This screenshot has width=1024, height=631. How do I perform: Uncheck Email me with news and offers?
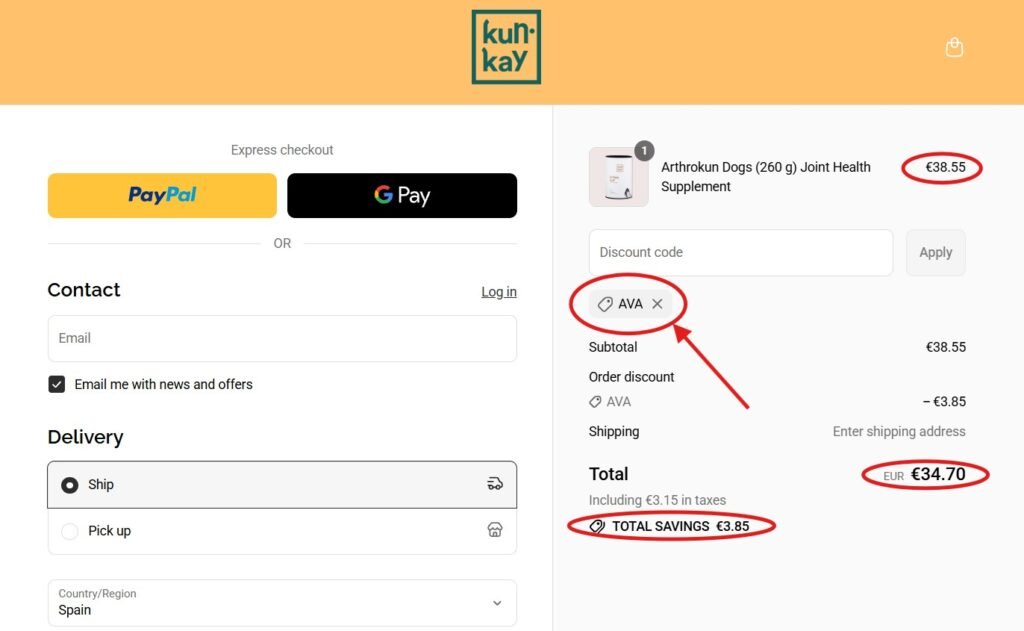57,384
